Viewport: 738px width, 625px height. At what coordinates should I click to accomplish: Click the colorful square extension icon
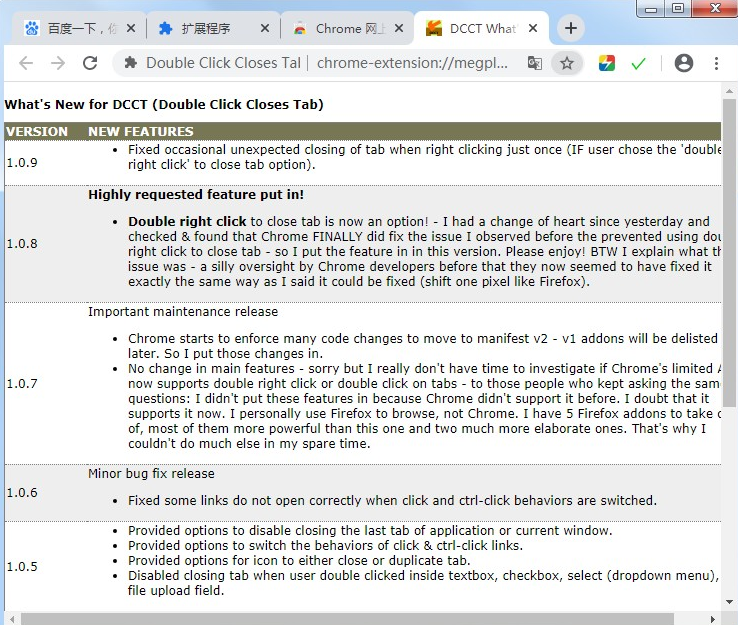tap(607, 63)
